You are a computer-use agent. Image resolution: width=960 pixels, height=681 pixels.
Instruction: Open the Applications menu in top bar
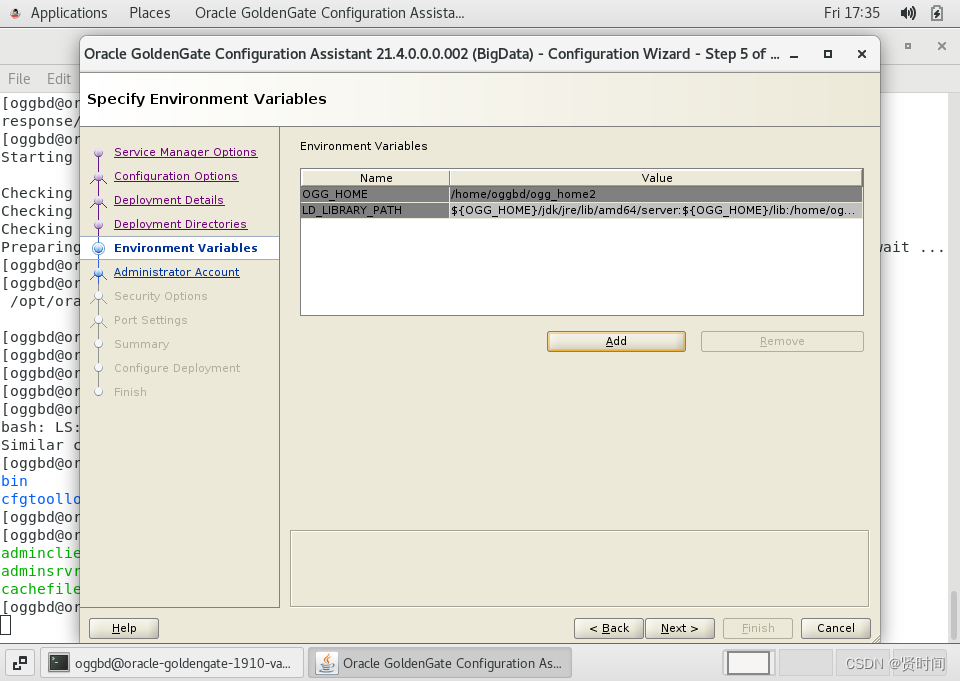point(69,13)
